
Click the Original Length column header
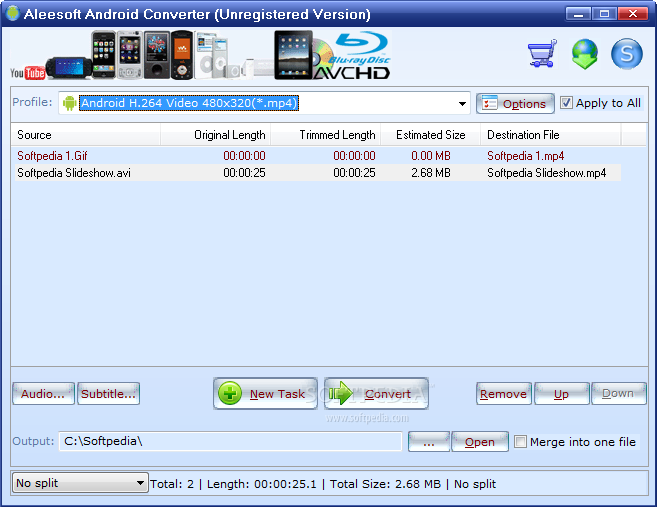215,135
